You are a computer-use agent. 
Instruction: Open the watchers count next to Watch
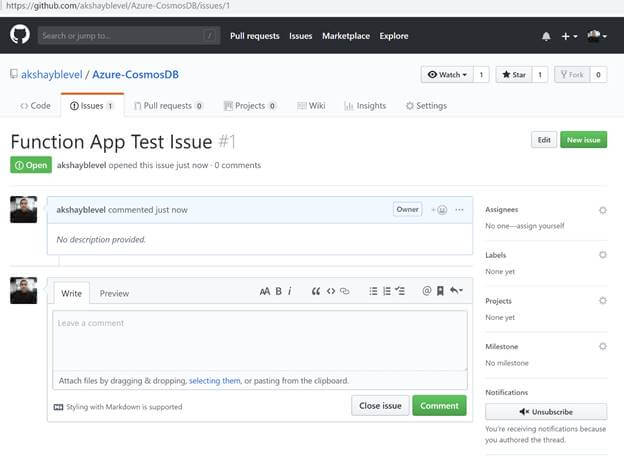(481, 74)
